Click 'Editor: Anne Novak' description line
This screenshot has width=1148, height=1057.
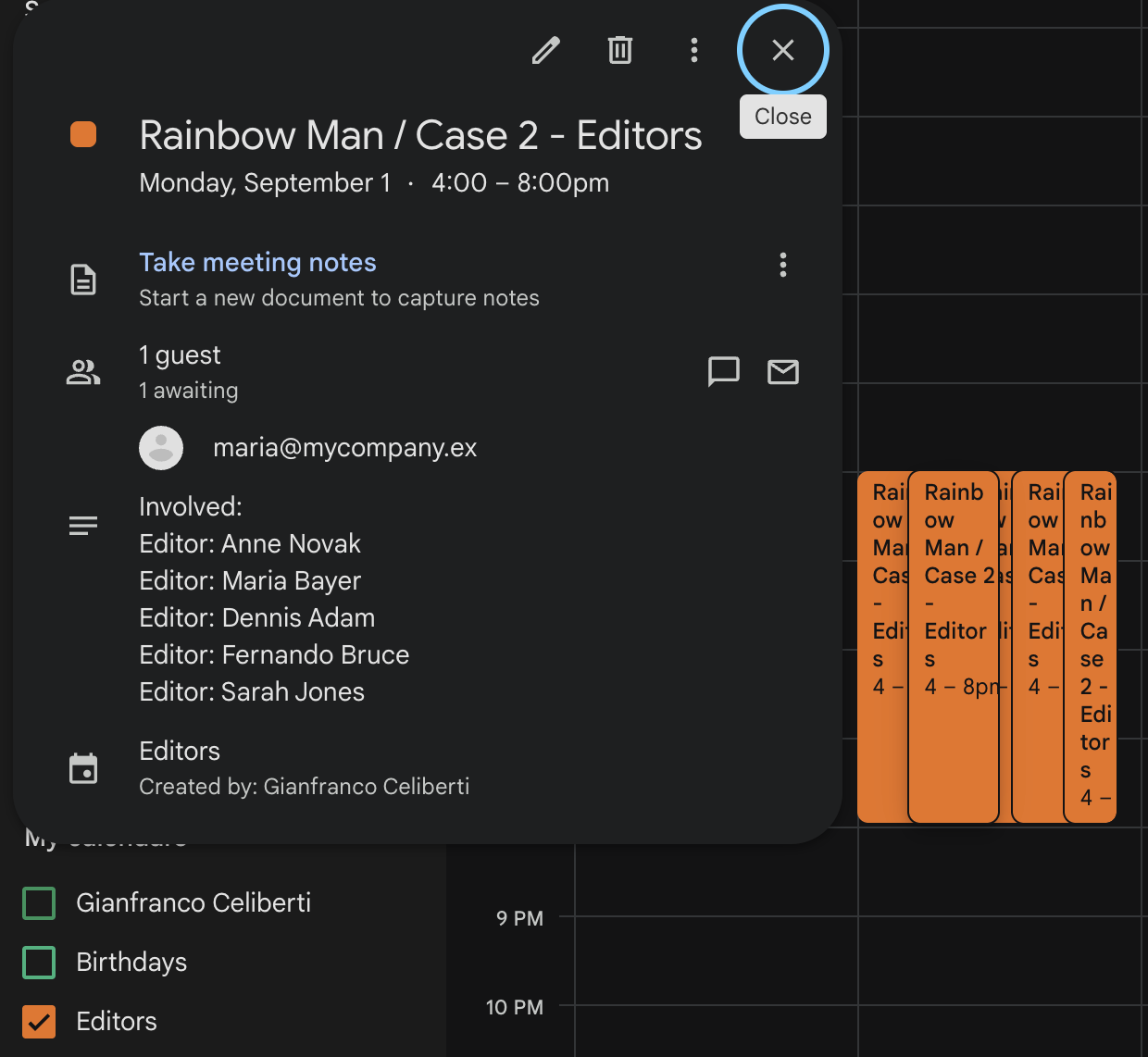[x=250, y=543]
